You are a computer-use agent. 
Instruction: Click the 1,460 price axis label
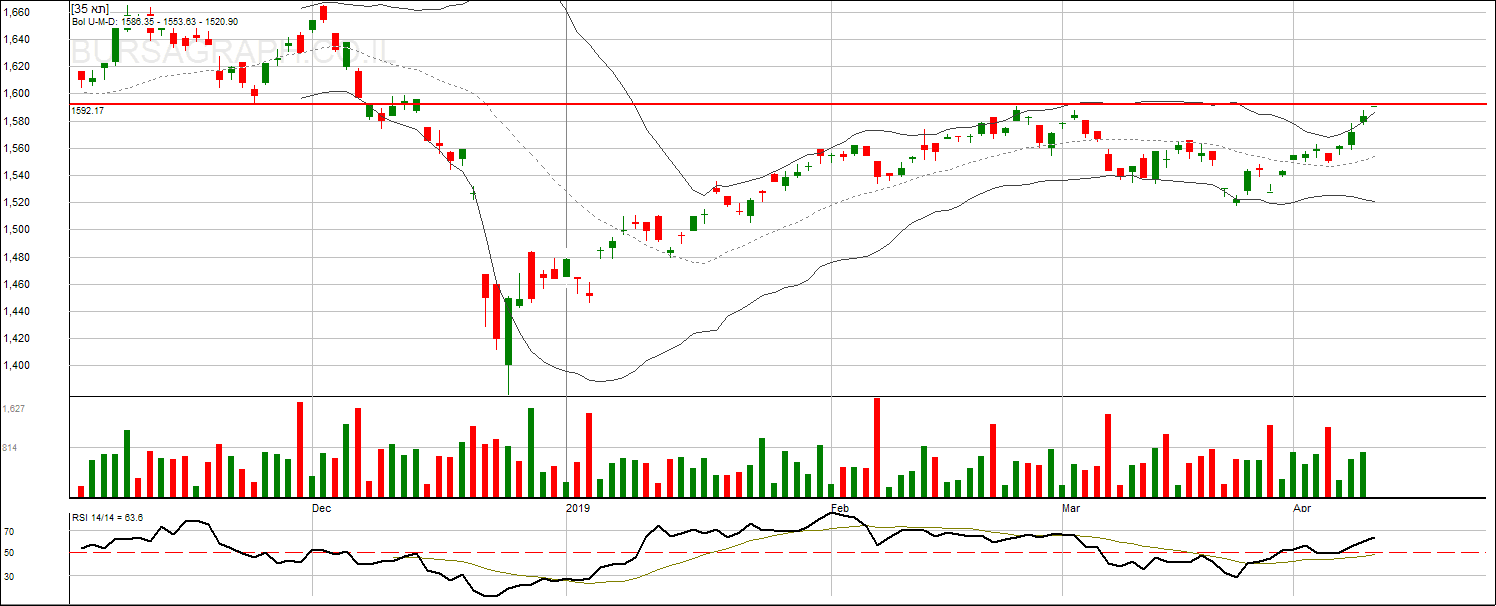16,284
